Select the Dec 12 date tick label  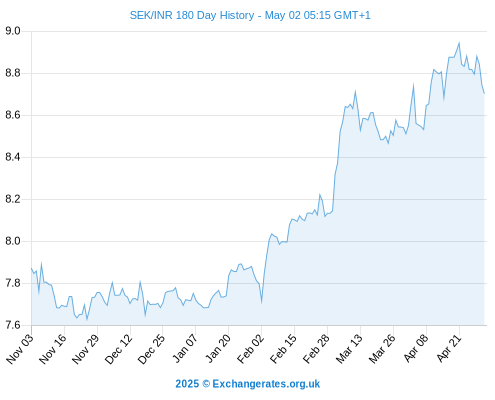pos(119,348)
